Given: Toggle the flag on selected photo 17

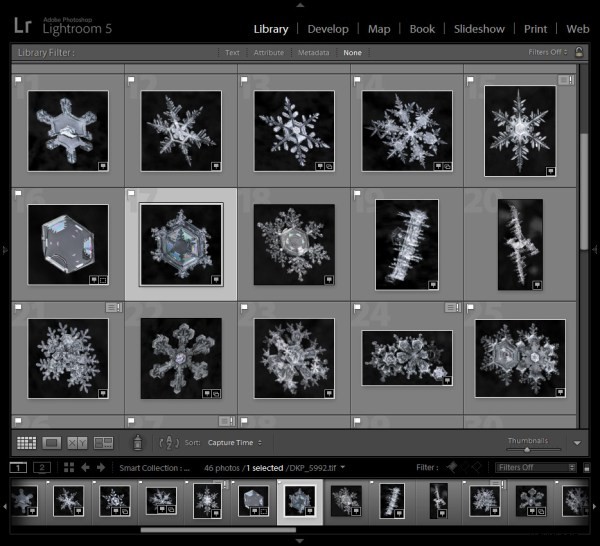Looking at the screenshot, I should (131, 193).
